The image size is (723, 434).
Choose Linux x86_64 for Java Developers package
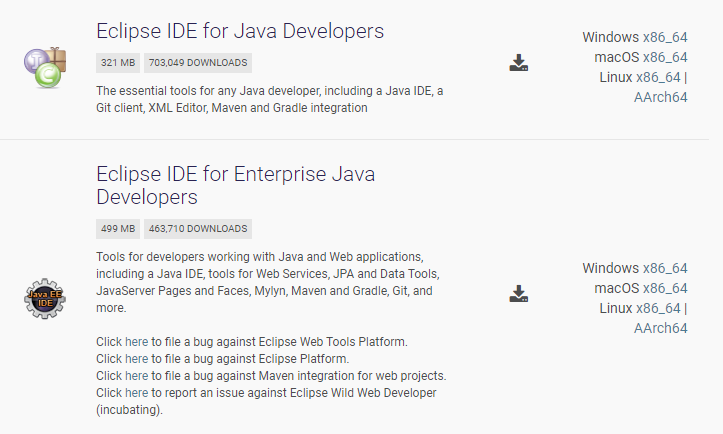[x=658, y=77]
